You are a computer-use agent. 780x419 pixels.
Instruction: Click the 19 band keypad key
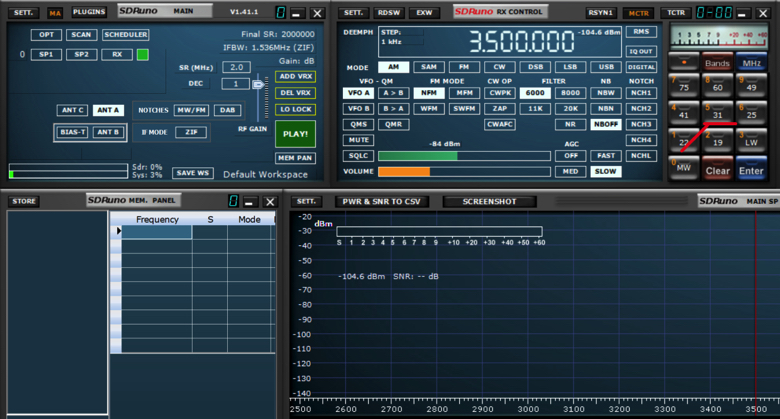click(717, 140)
